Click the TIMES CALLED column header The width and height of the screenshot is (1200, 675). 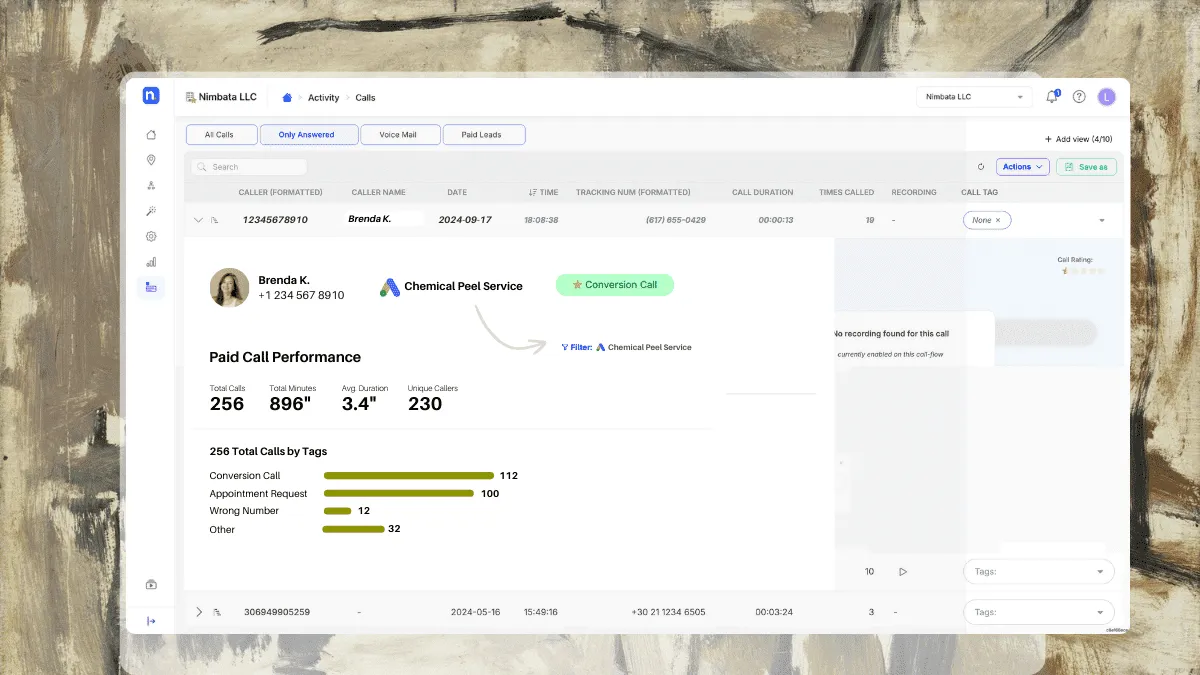tap(847, 192)
